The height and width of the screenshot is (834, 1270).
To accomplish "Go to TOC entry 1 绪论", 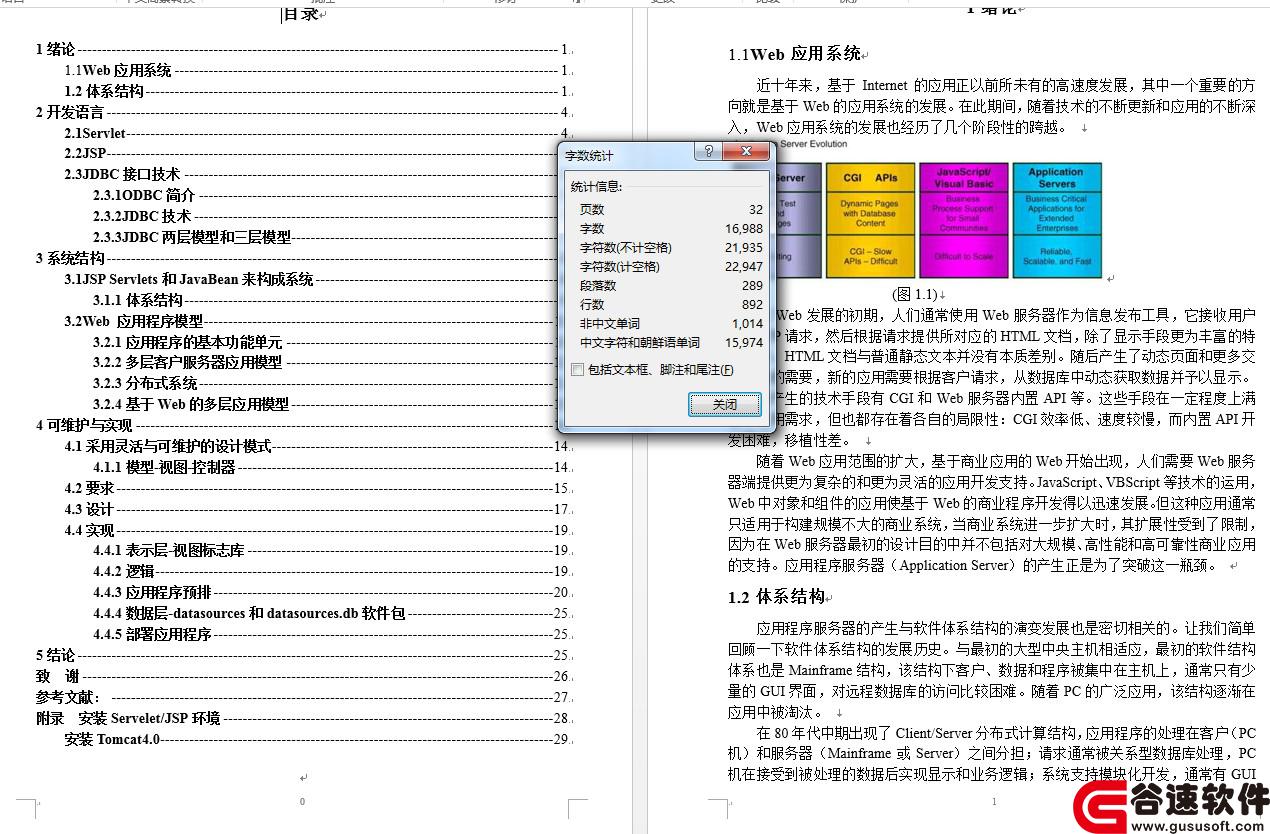I will click(x=303, y=49).
